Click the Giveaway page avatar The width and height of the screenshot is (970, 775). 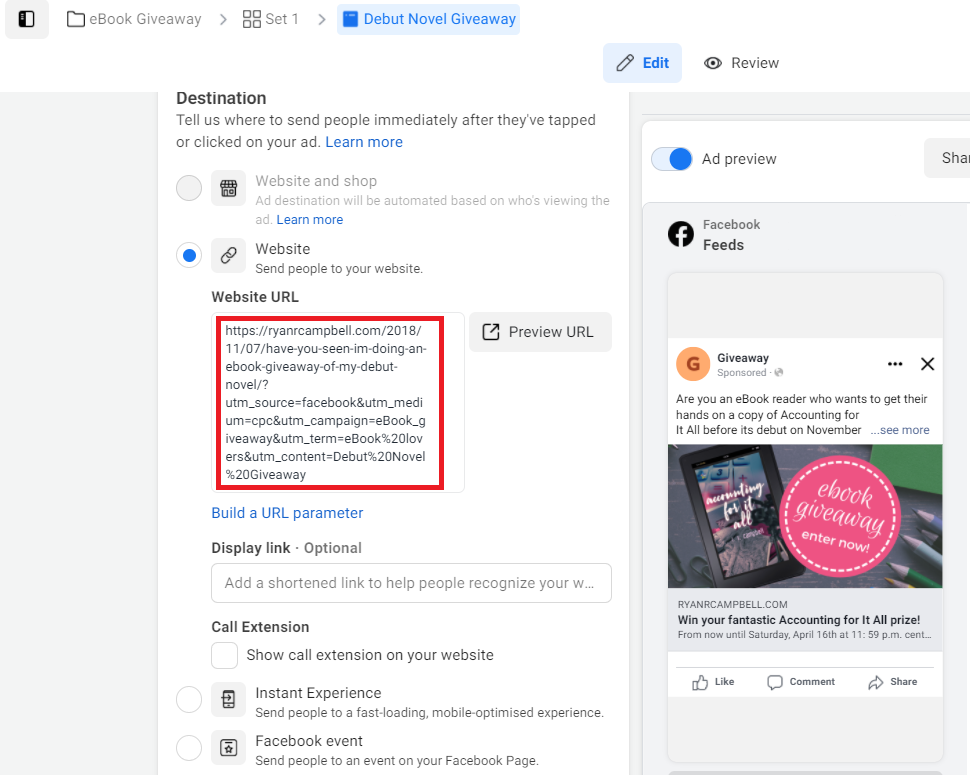(693, 364)
